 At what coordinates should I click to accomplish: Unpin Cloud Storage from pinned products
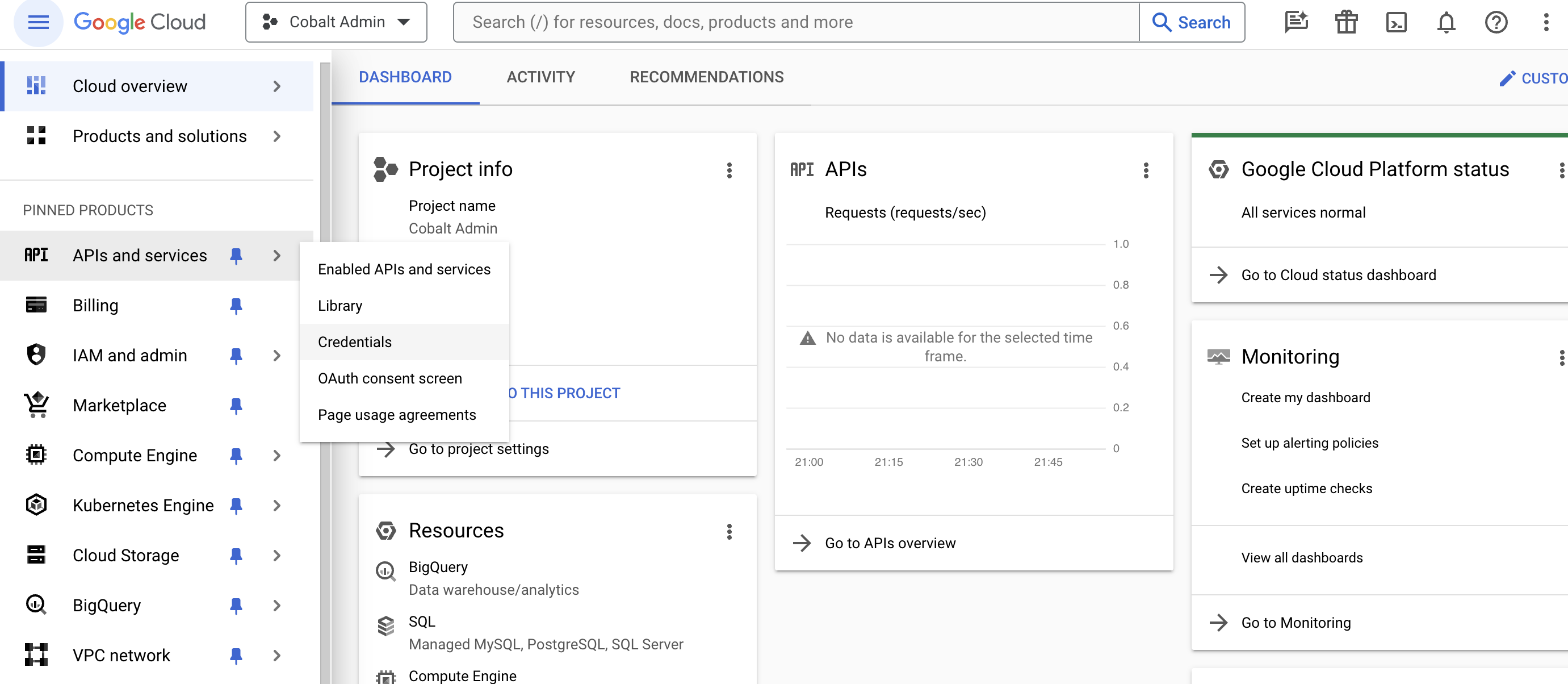pyautogui.click(x=237, y=555)
